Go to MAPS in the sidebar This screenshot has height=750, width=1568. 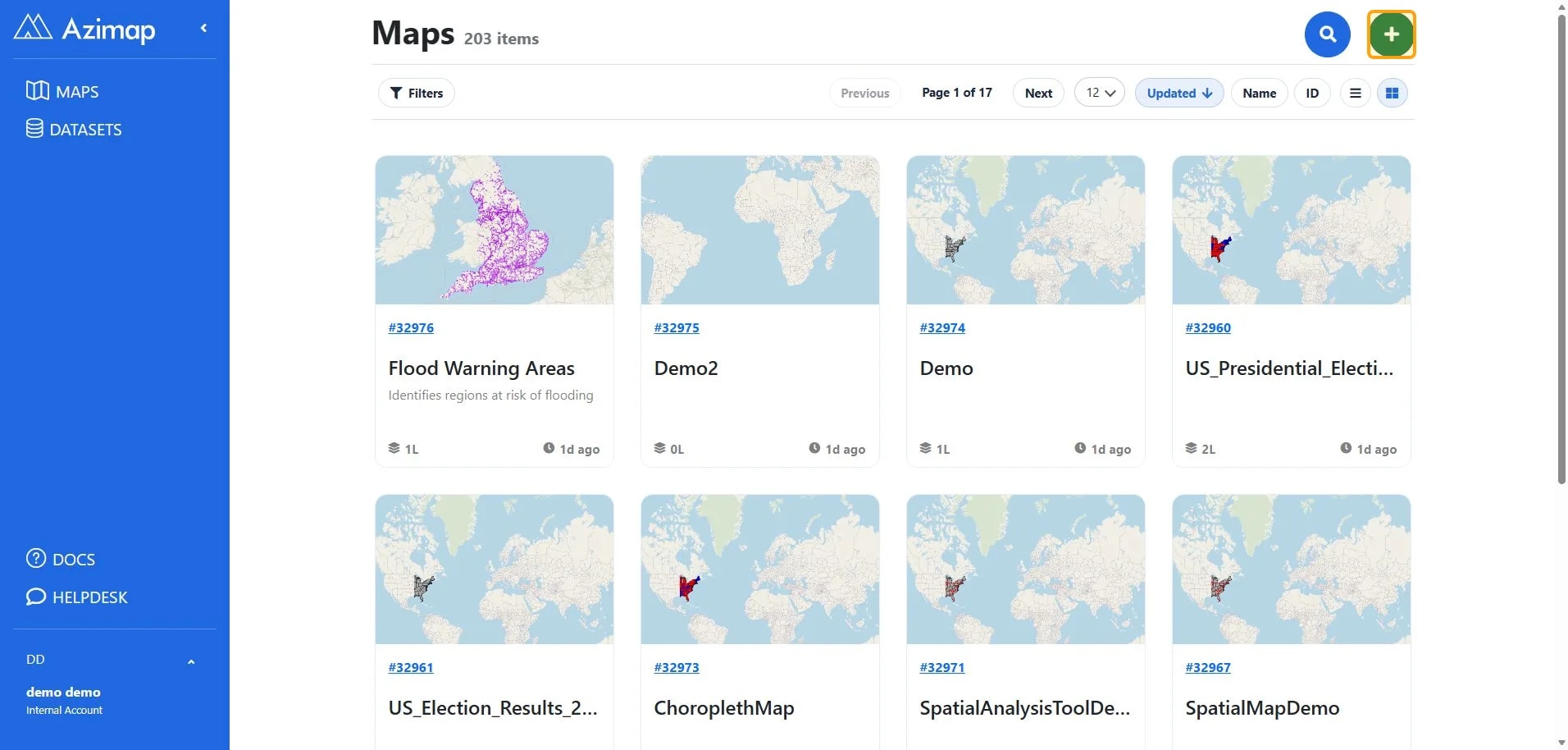[x=62, y=91]
